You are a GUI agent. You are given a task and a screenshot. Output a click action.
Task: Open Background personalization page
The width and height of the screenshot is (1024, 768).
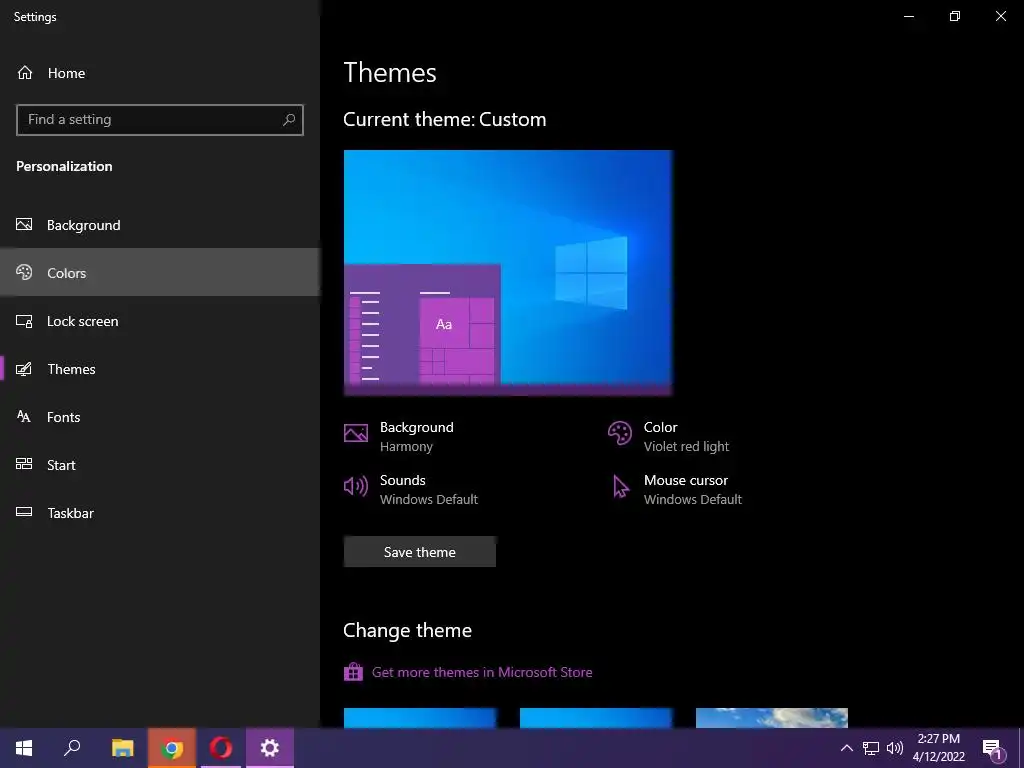point(160,225)
